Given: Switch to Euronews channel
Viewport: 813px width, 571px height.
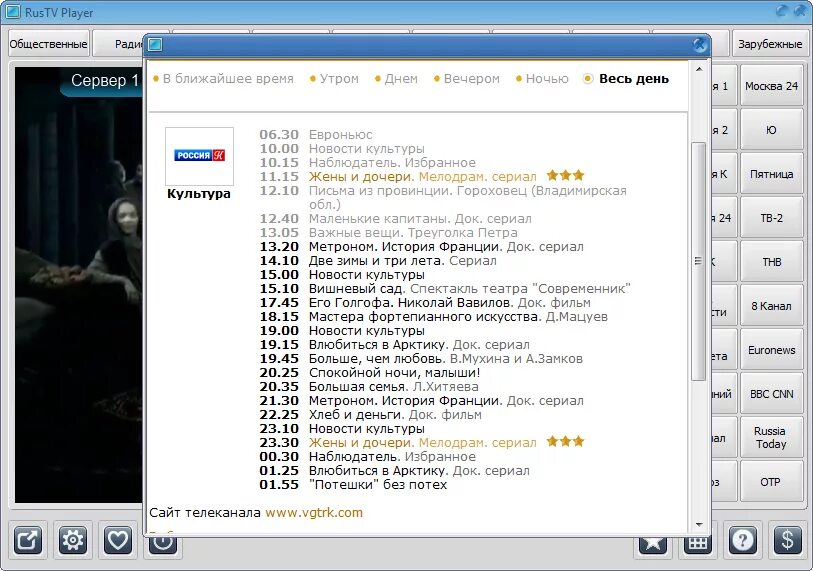Looking at the screenshot, I should pyautogui.click(x=772, y=350).
